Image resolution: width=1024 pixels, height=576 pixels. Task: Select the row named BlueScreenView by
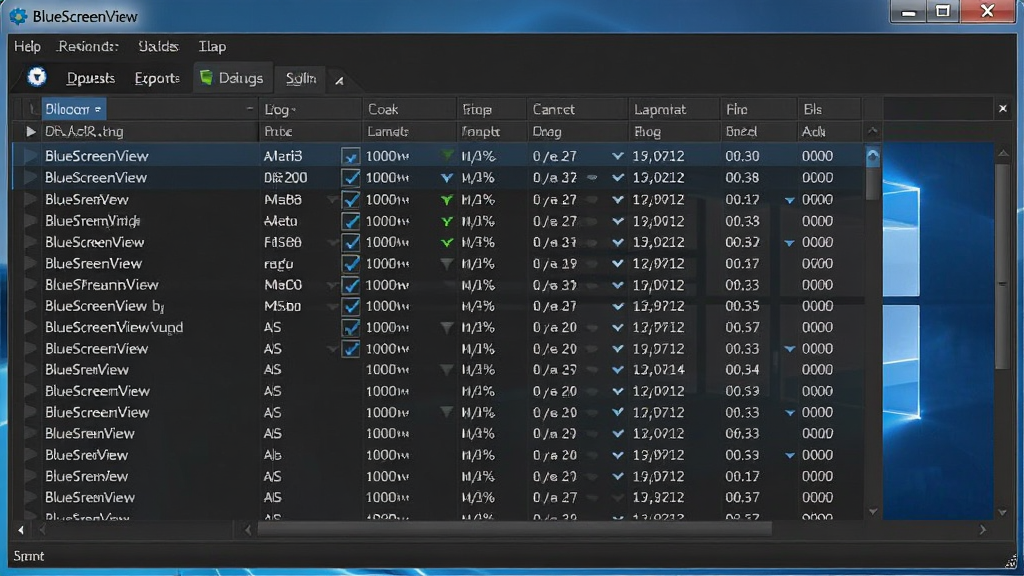(438, 306)
